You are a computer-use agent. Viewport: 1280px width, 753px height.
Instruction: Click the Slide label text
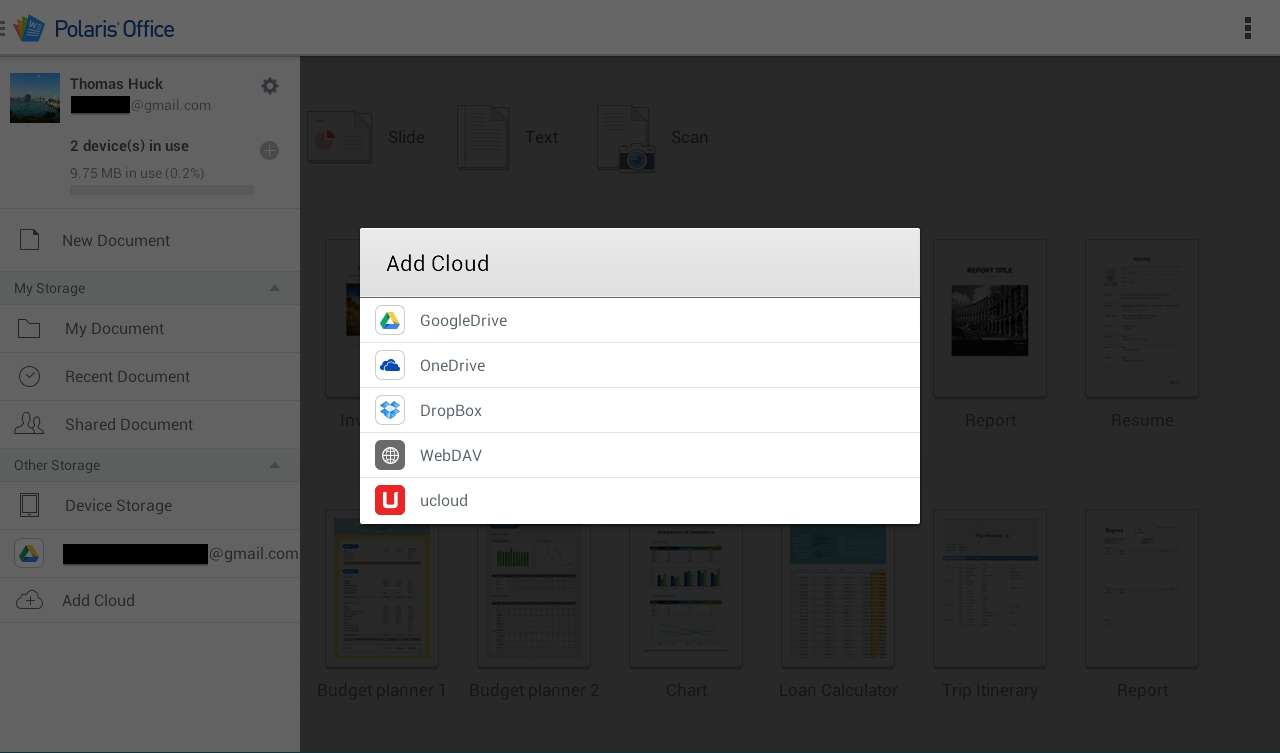(x=406, y=137)
